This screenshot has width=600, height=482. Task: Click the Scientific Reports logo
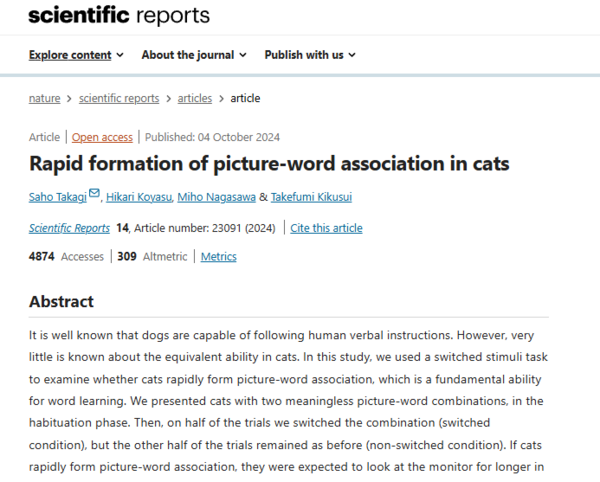(x=119, y=15)
